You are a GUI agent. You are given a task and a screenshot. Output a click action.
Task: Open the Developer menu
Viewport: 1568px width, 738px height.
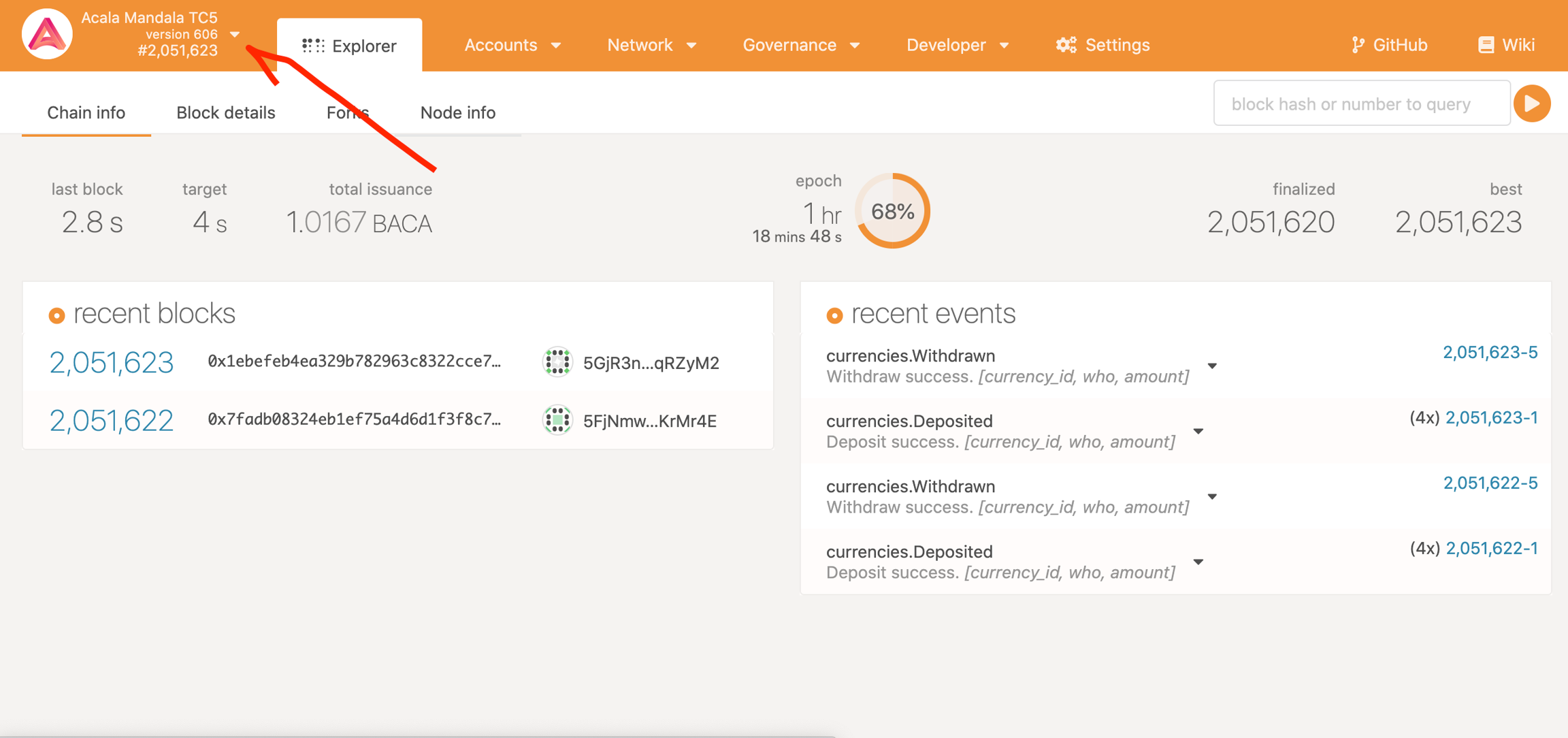point(957,45)
